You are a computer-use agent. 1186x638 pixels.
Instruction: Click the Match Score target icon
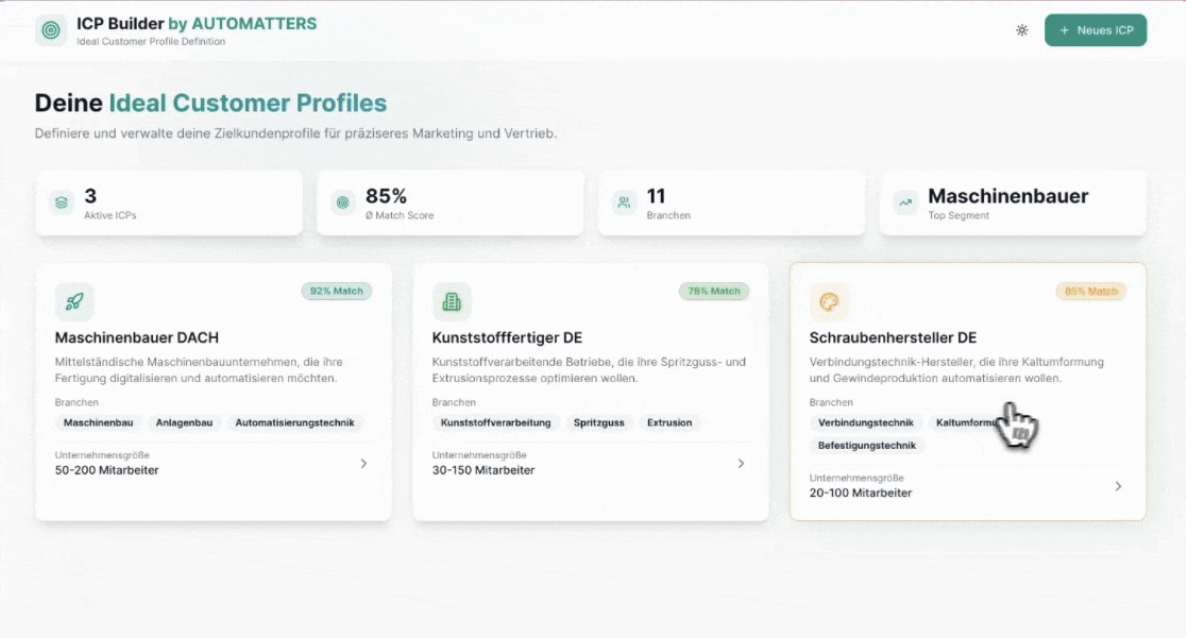pyautogui.click(x=343, y=202)
